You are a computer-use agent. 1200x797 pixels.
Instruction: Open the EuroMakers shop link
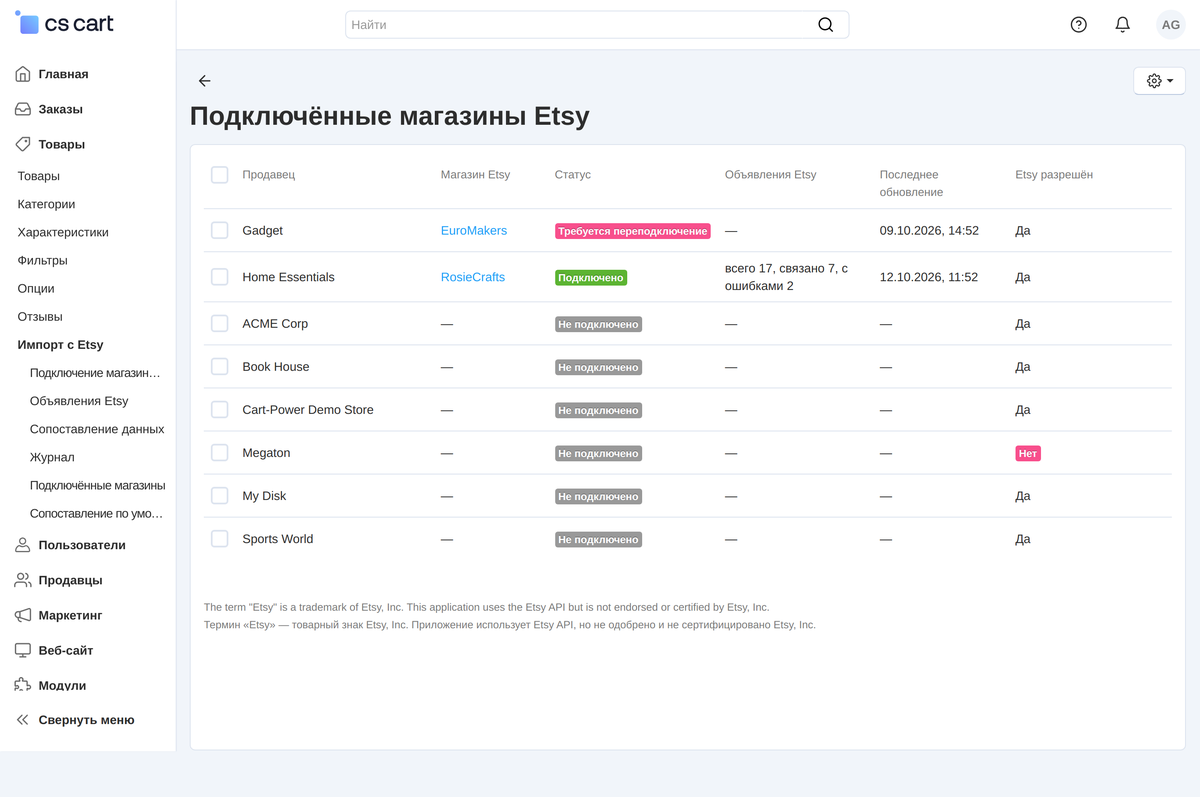[474, 231]
